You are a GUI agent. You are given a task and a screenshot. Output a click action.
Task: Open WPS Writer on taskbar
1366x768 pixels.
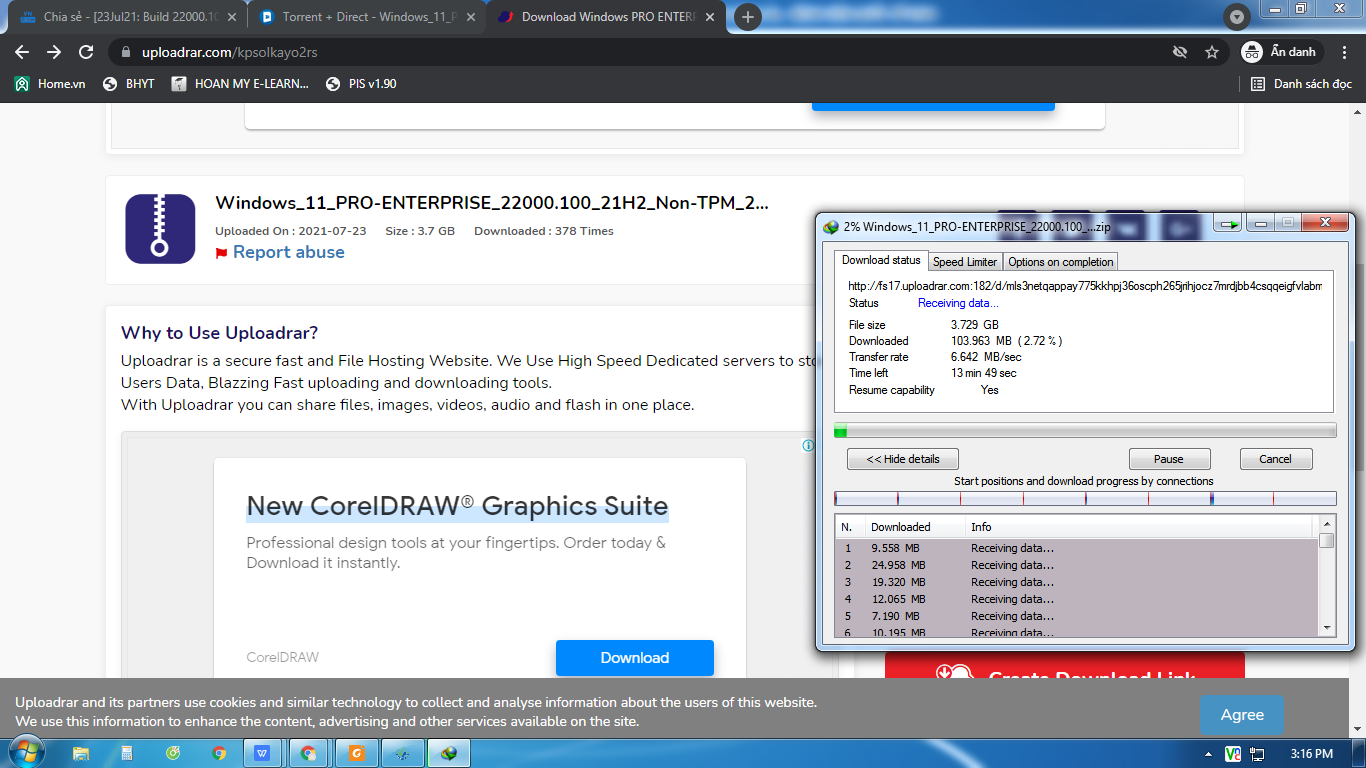(262, 753)
